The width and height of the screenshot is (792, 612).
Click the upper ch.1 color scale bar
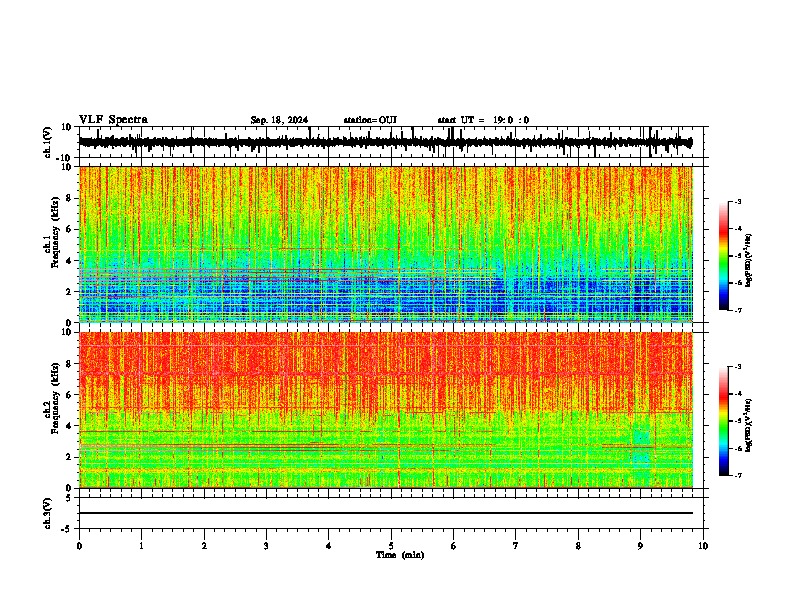[724, 256]
